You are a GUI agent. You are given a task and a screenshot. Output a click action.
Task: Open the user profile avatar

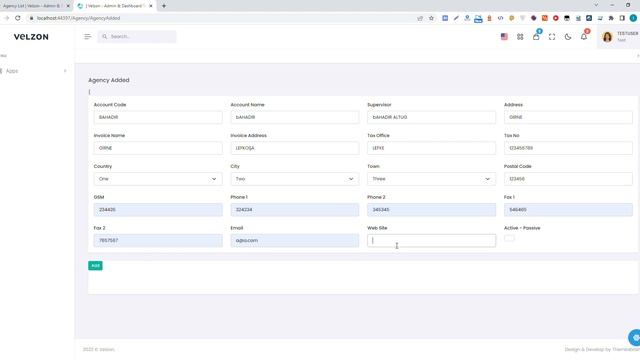point(607,37)
